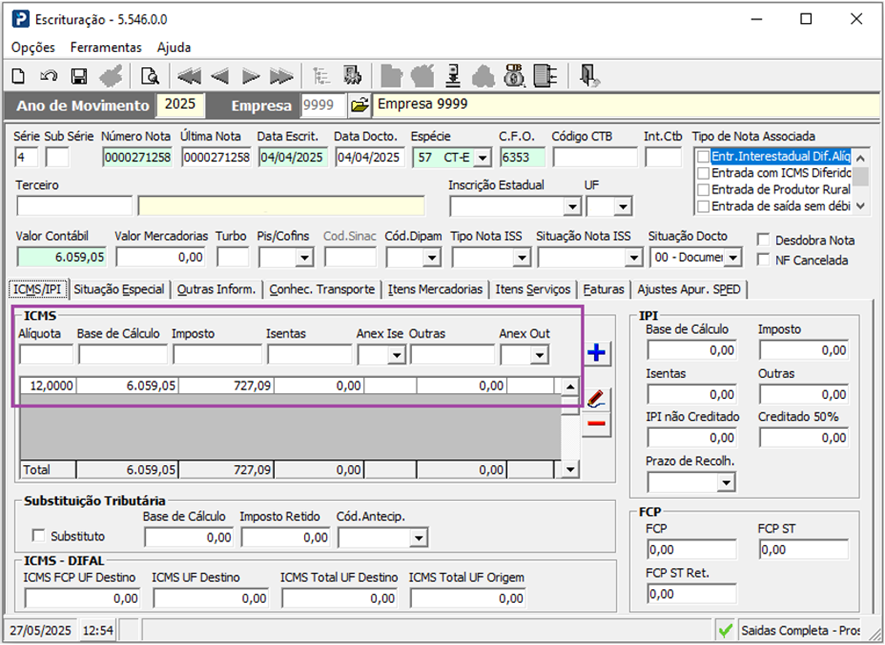Screen dimensions: 885x645
Task: Click the blue plus add ICMS icon
Action: click(x=596, y=353)
